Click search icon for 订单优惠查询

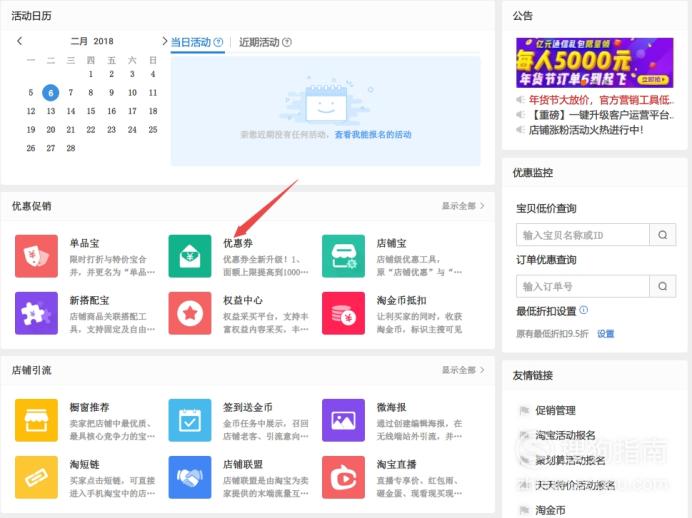(x=662, y=286)
